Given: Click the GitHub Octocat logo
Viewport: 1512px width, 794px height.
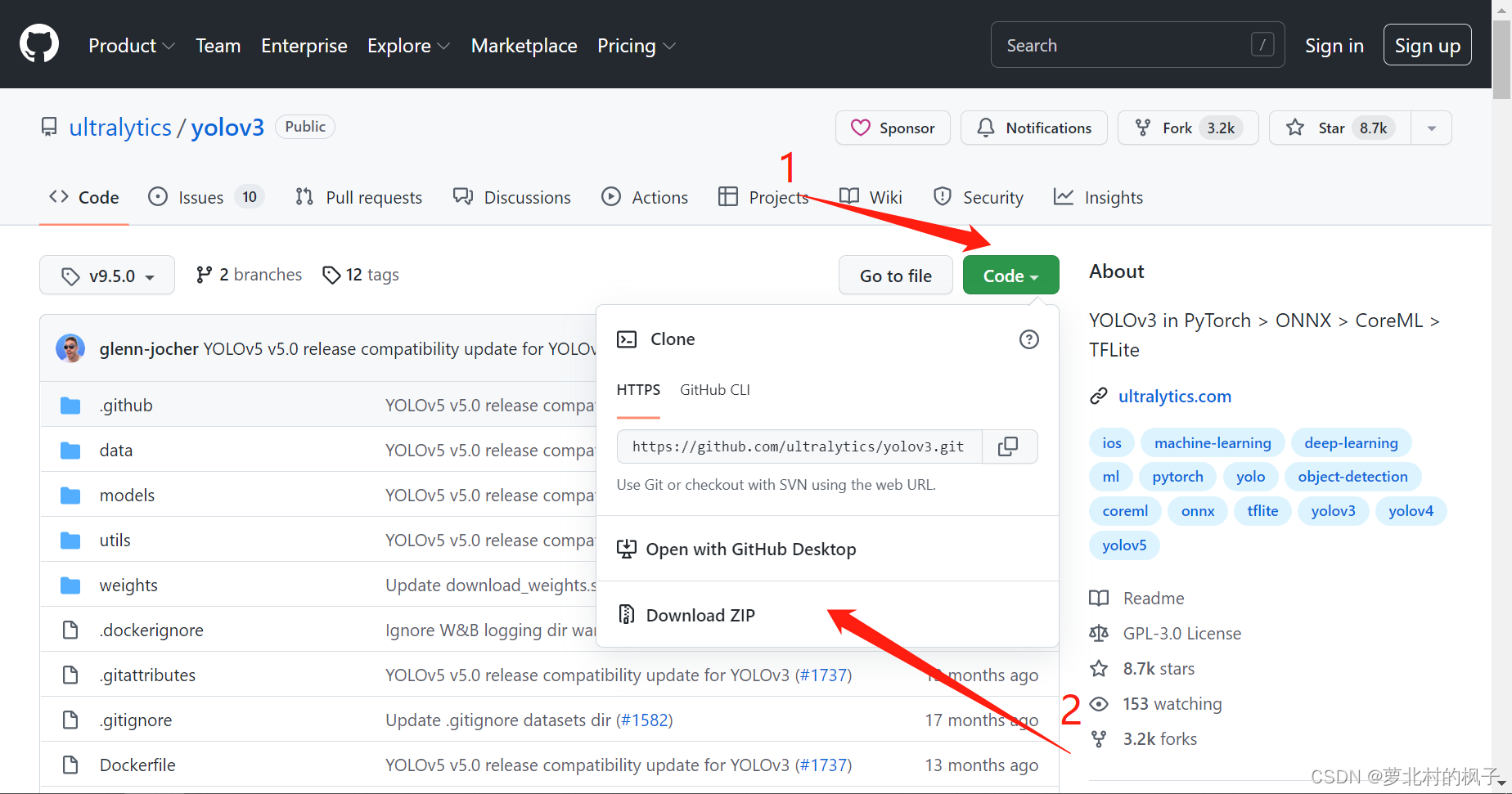Looking at the screenshot, I should click(x=39, y=44).
